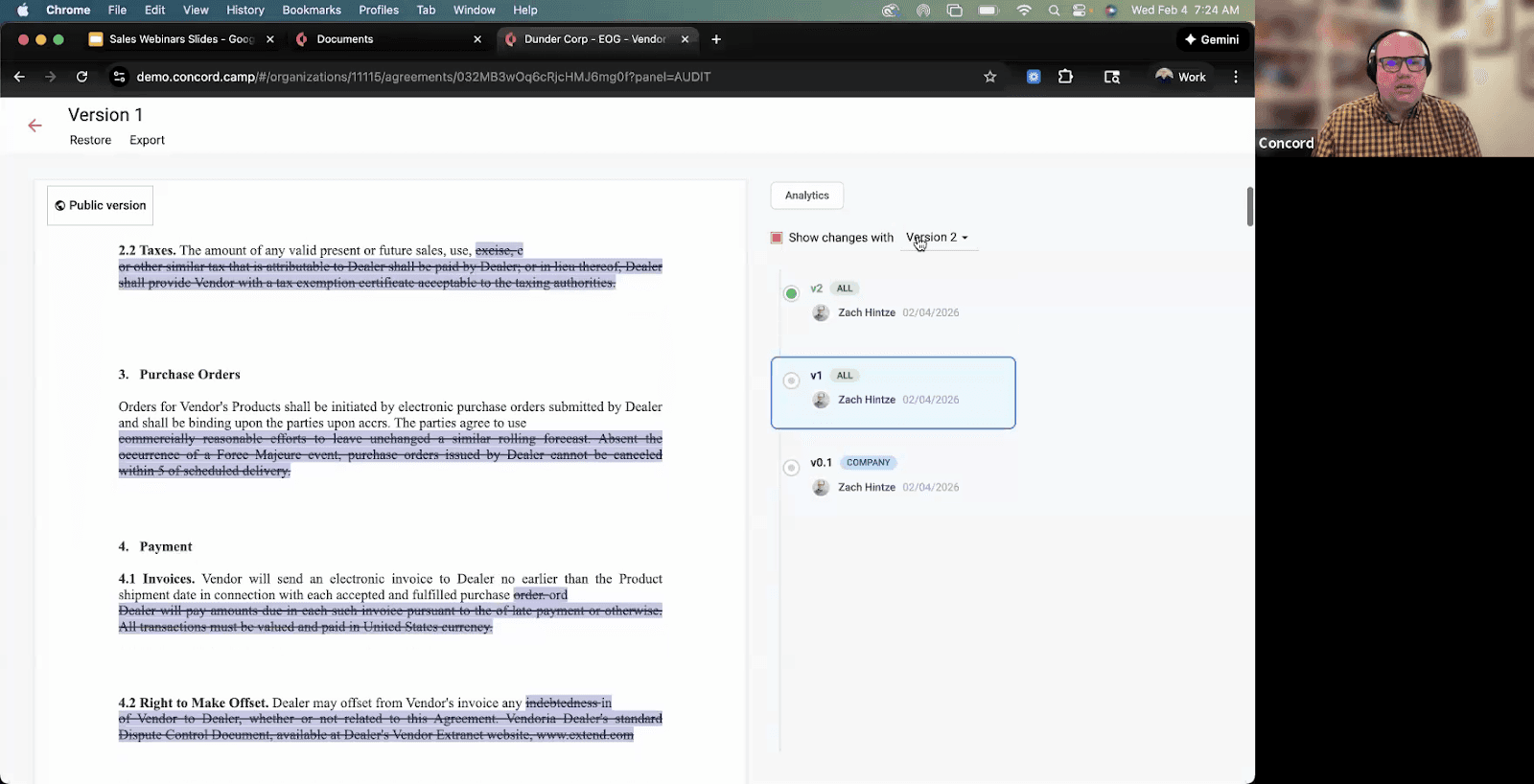This screenshot has height=784, width=1534.
Task: Open the View menu
Action: (x=196, y=10)
